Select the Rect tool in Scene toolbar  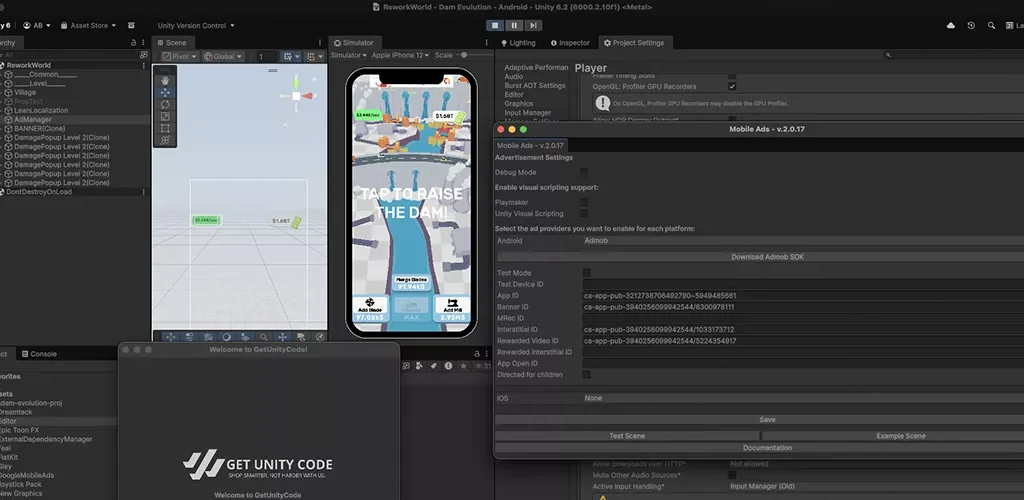[165, 128]
